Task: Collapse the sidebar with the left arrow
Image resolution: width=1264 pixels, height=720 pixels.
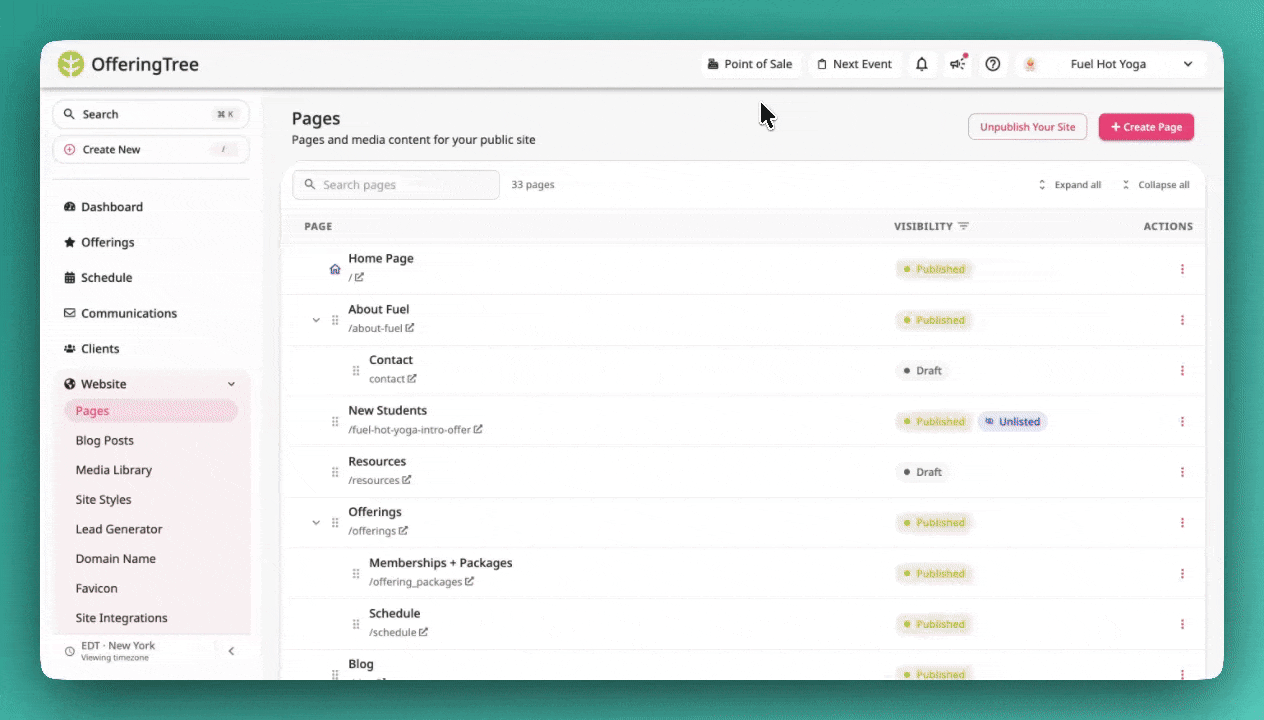Action: point(231,651)
